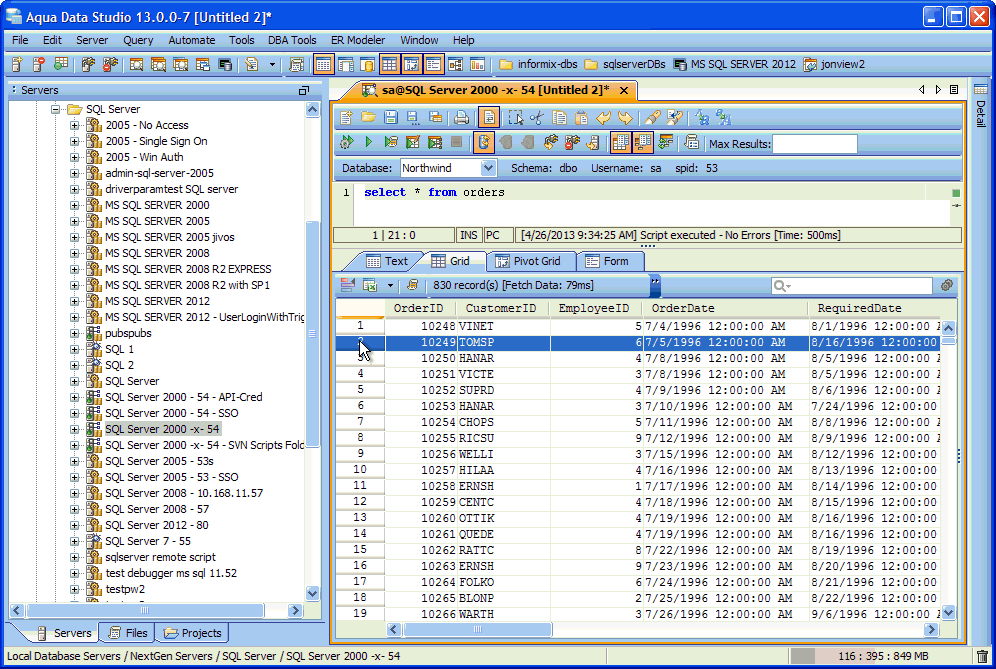996x669 pixels.
Task: Open the Query menu
Action: (138, 40)
